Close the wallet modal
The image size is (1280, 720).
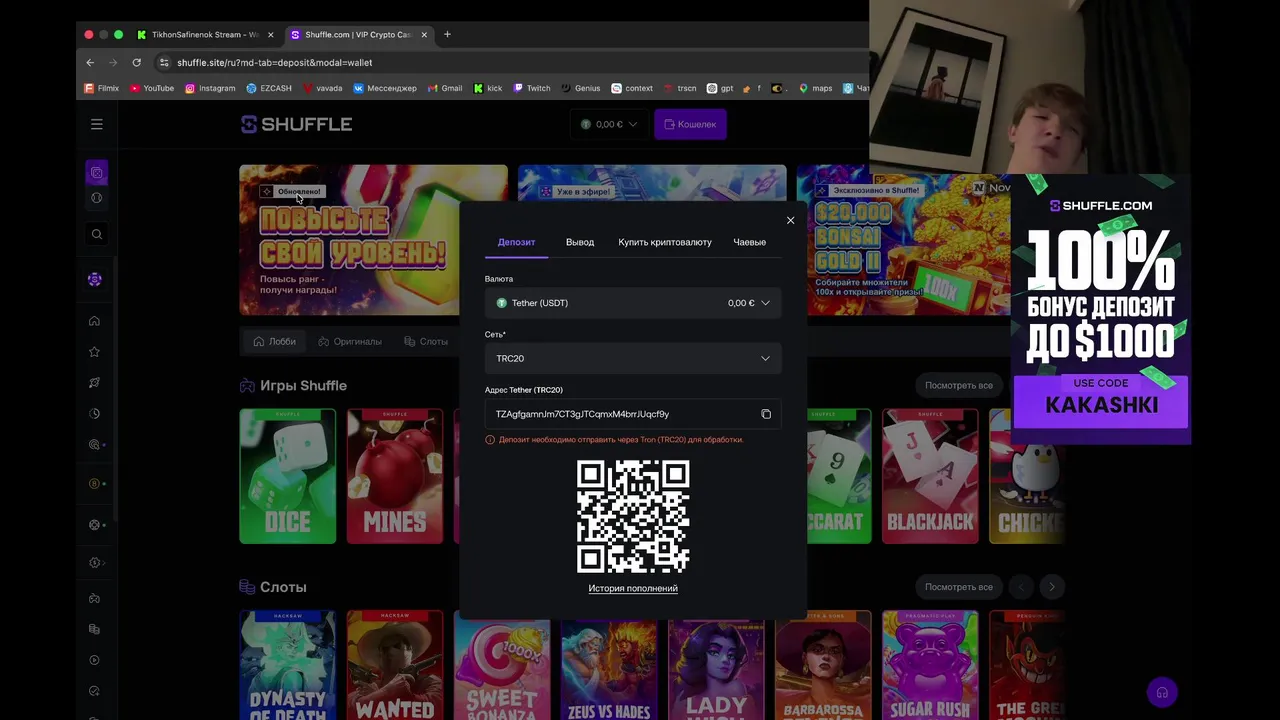[790, 220]
